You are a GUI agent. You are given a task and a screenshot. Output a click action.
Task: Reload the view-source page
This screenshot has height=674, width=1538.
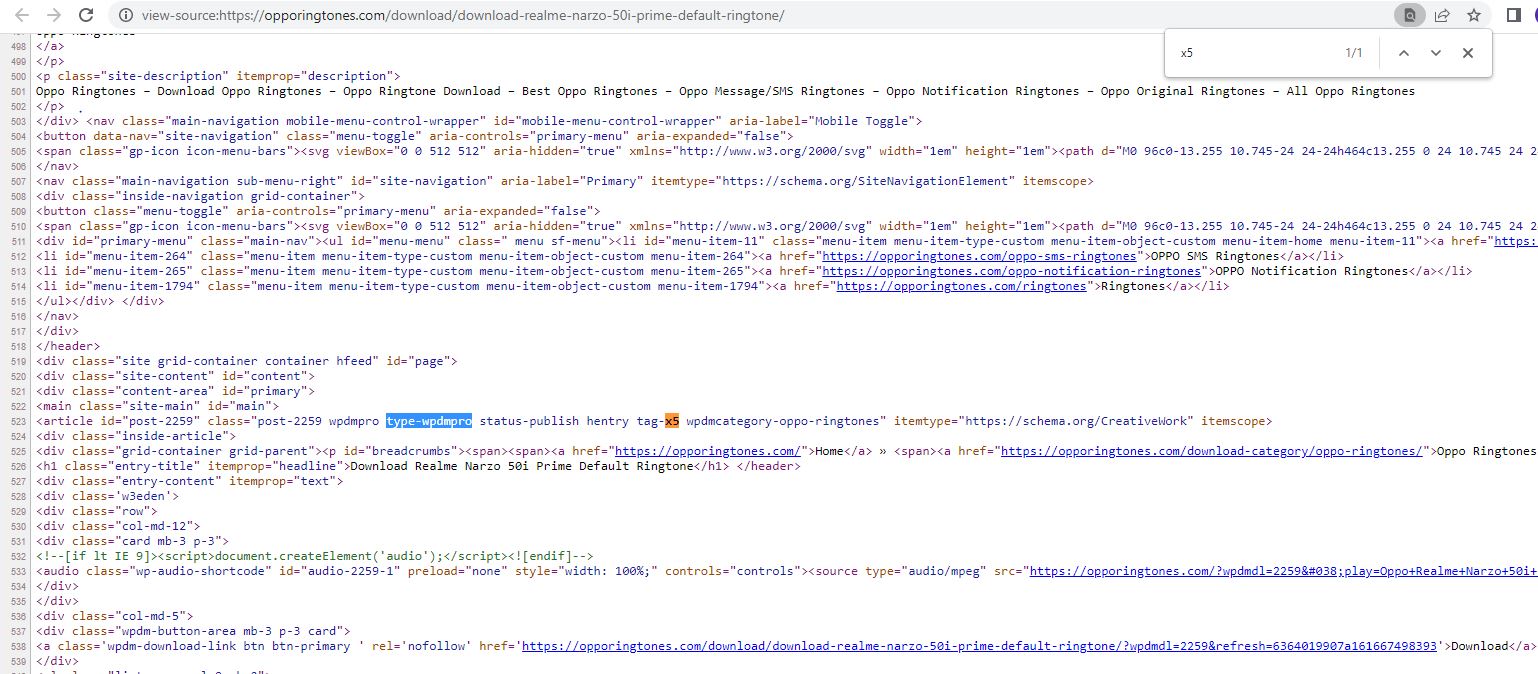(86, 15)
